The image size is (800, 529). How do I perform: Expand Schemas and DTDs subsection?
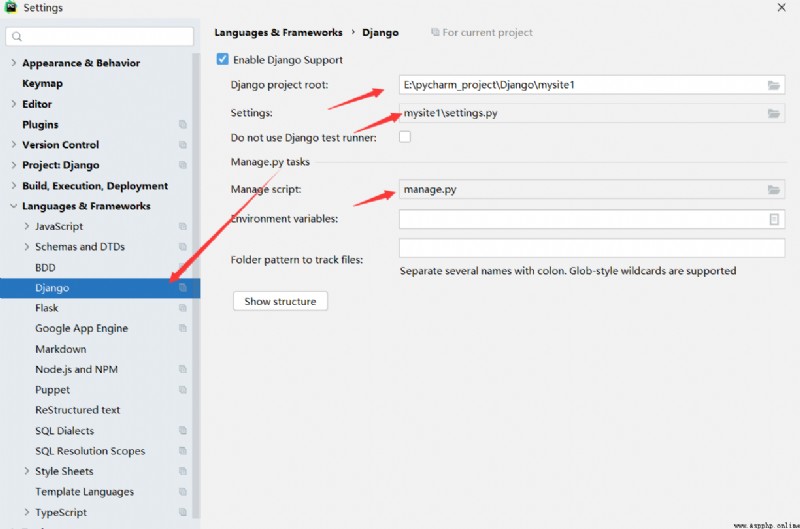(x=27, y=246)
